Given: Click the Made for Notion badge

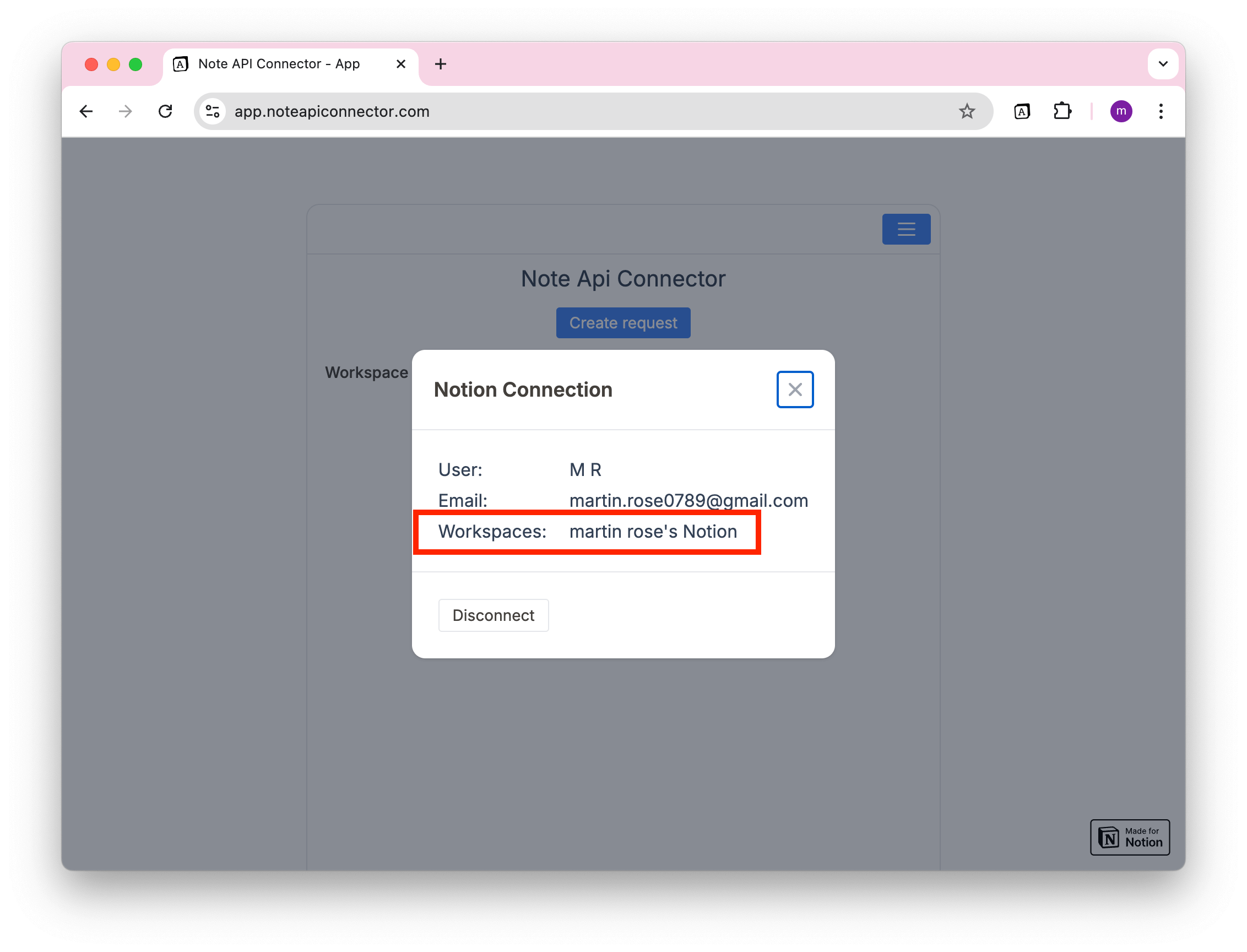Looking at the screenshot, I should [x=1130, y=837].
